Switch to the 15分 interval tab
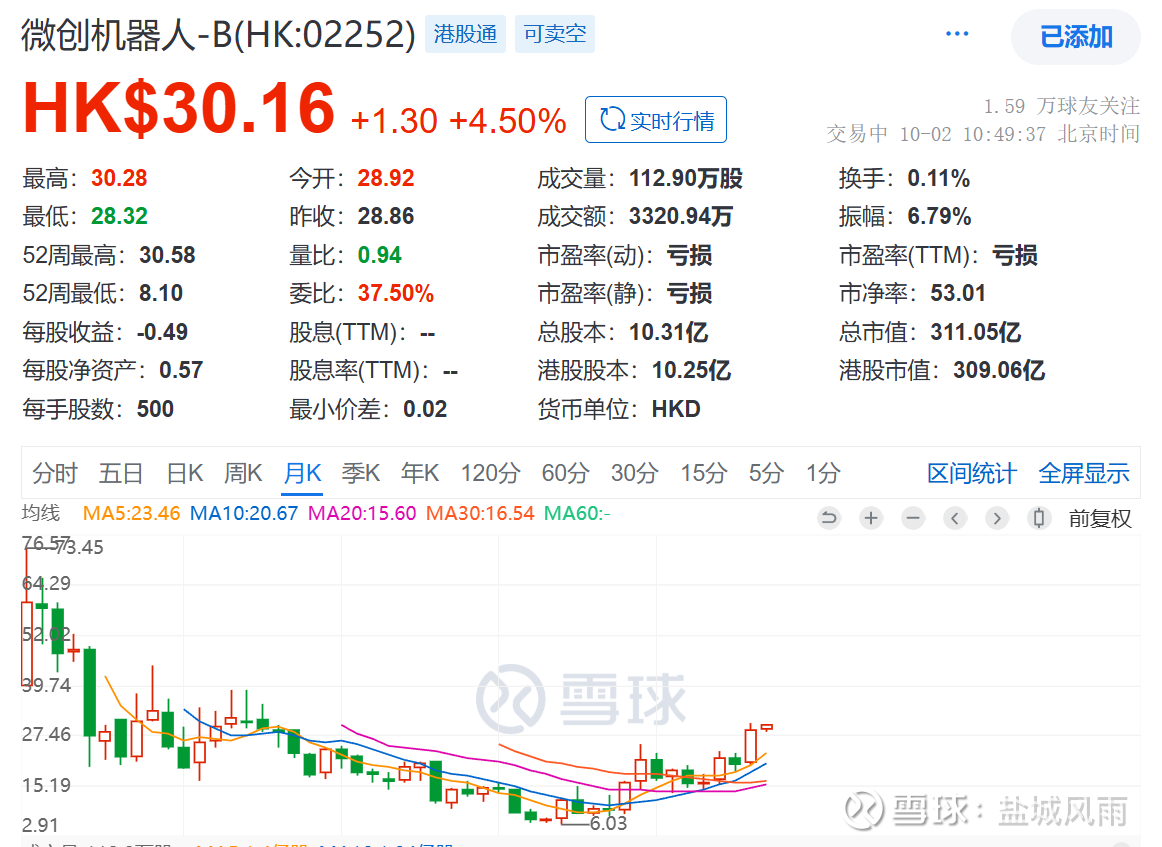The image size is (1162, 847). point(704,473)
